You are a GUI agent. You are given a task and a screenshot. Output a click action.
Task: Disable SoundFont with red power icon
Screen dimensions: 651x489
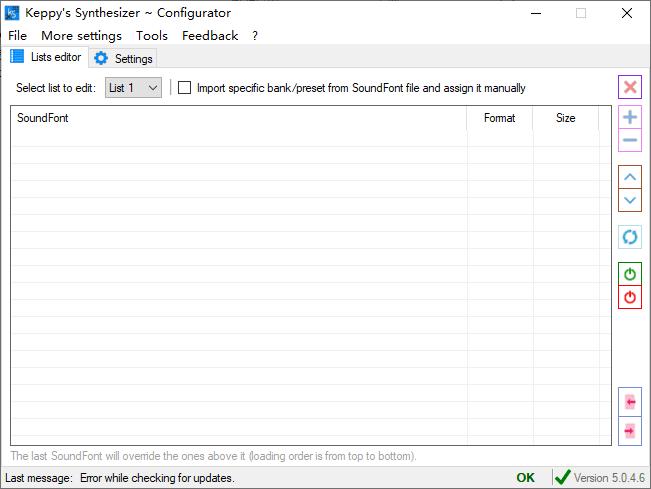(630, 297)
